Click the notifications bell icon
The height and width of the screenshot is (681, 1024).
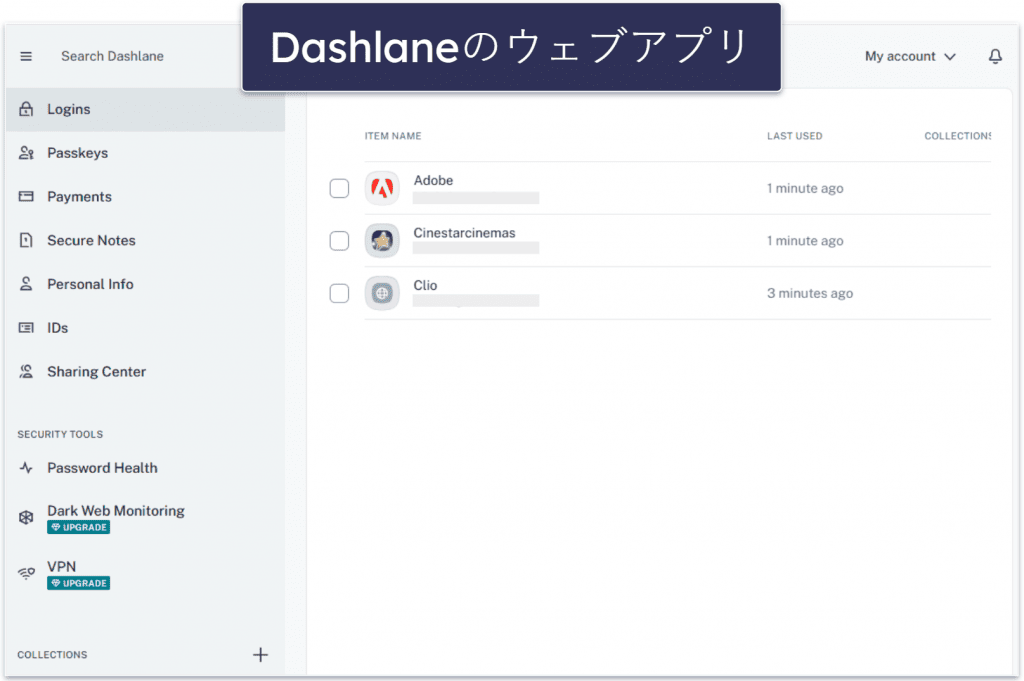tap(995, 56)
